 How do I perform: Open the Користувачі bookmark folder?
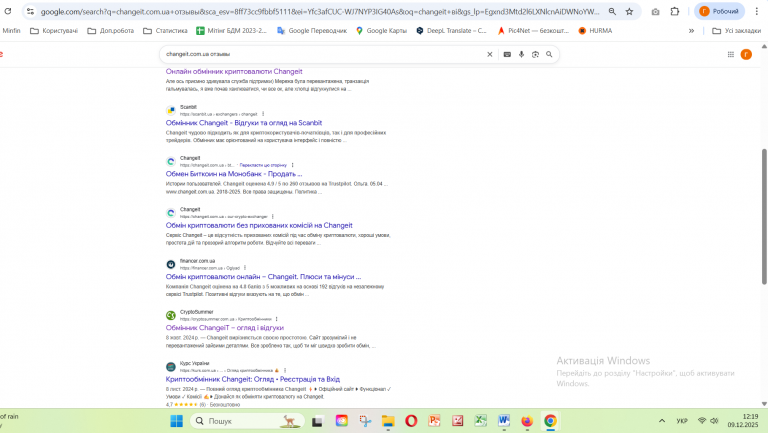[54, 30]
